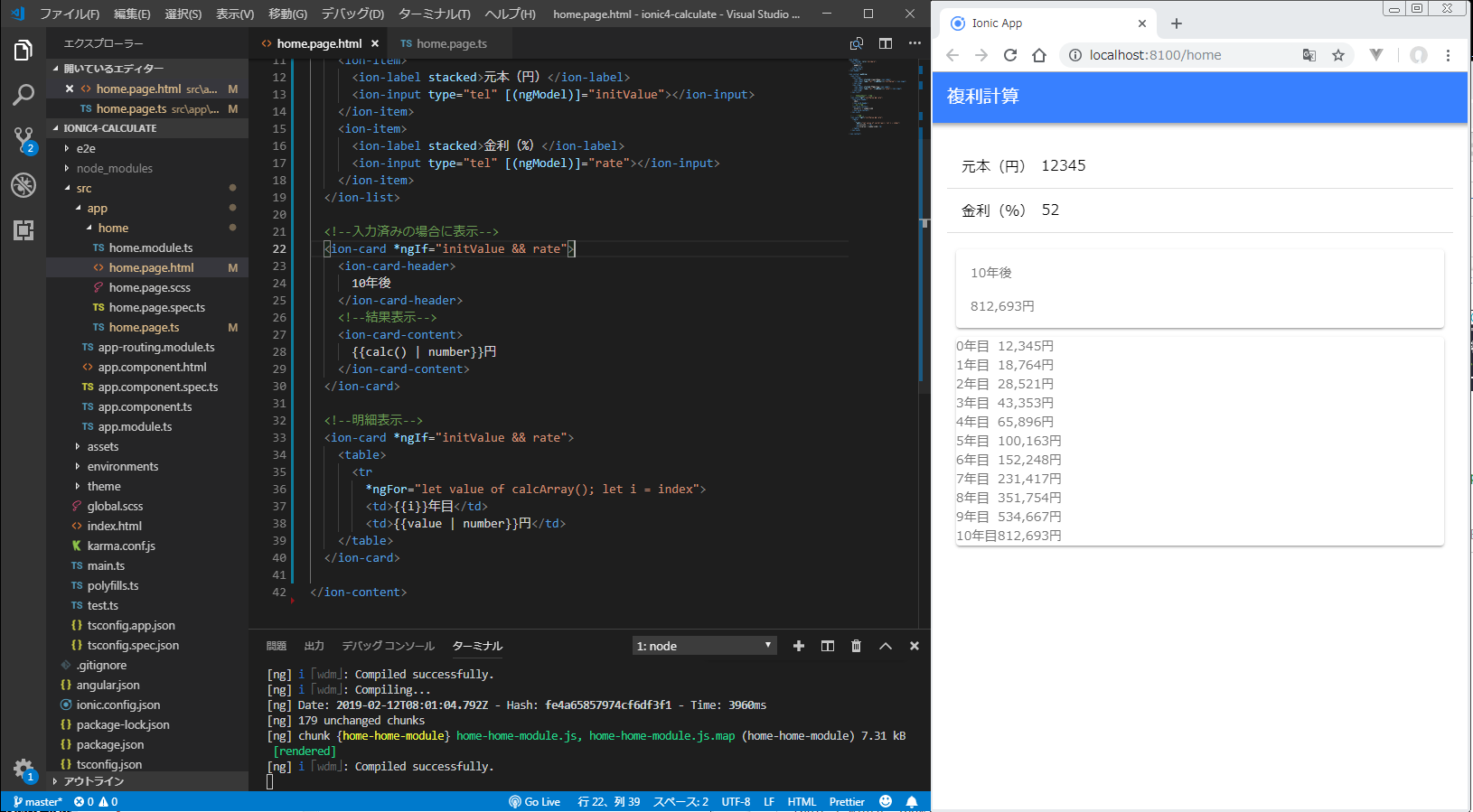Switch to the home.page.ts editor tab
Viewport: 1473px width, 812px height.
pos(451,43)
